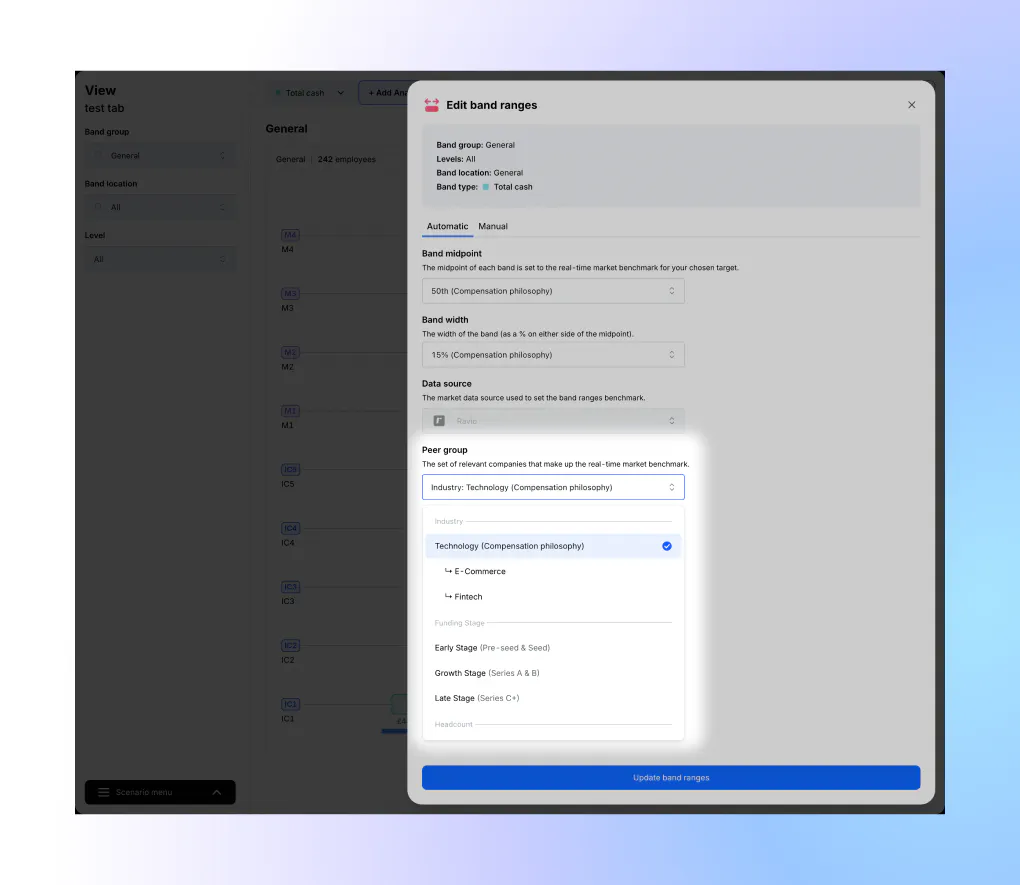Click the + Add button in toolbar

click(384, 93)
